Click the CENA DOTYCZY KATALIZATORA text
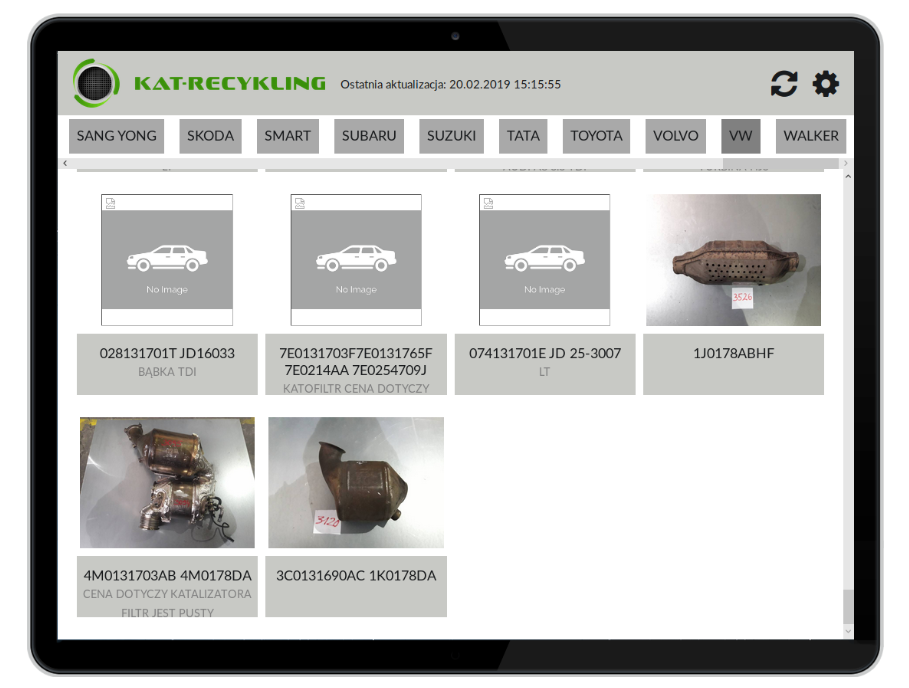 point(167,594)
